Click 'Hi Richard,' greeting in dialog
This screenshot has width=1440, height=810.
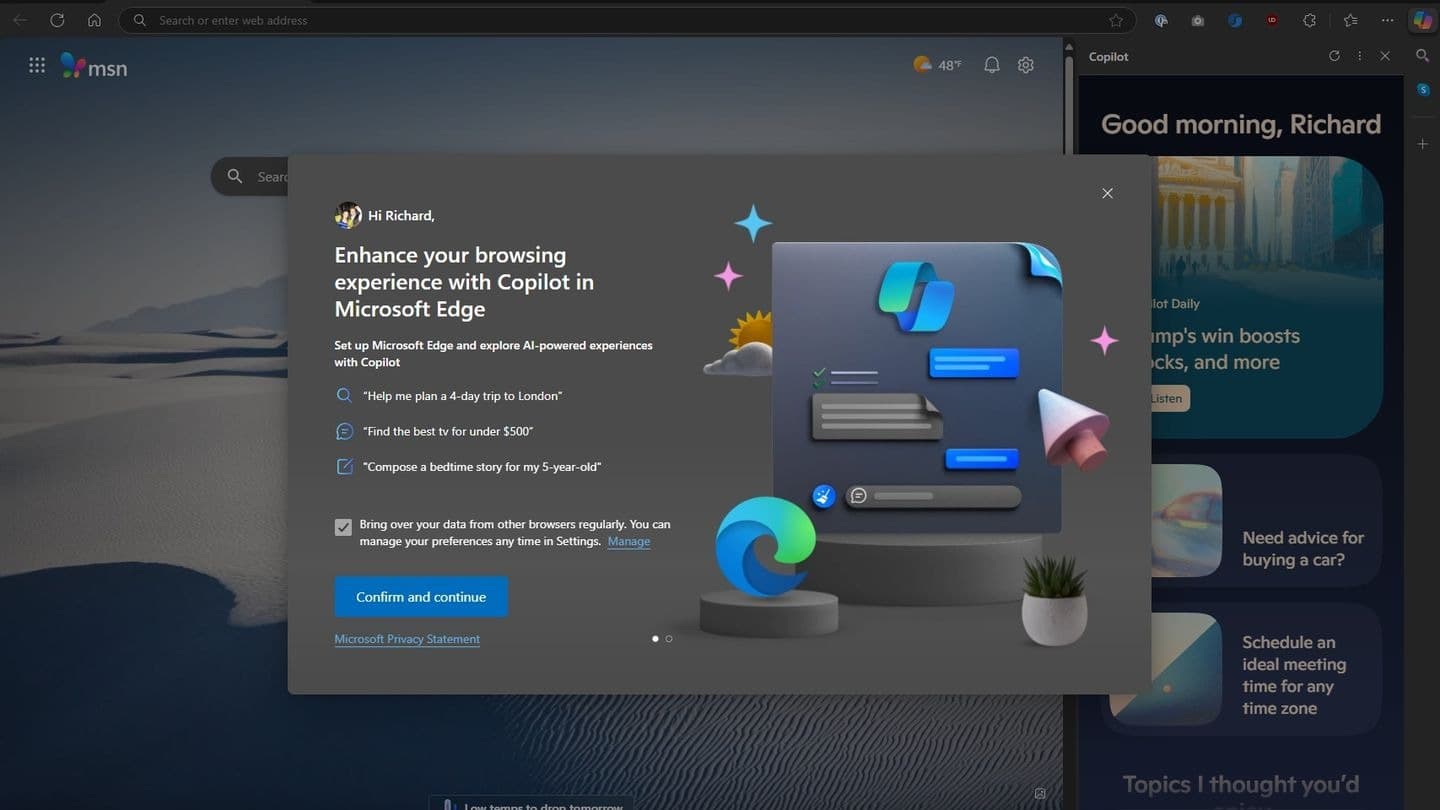coord(401,215)
